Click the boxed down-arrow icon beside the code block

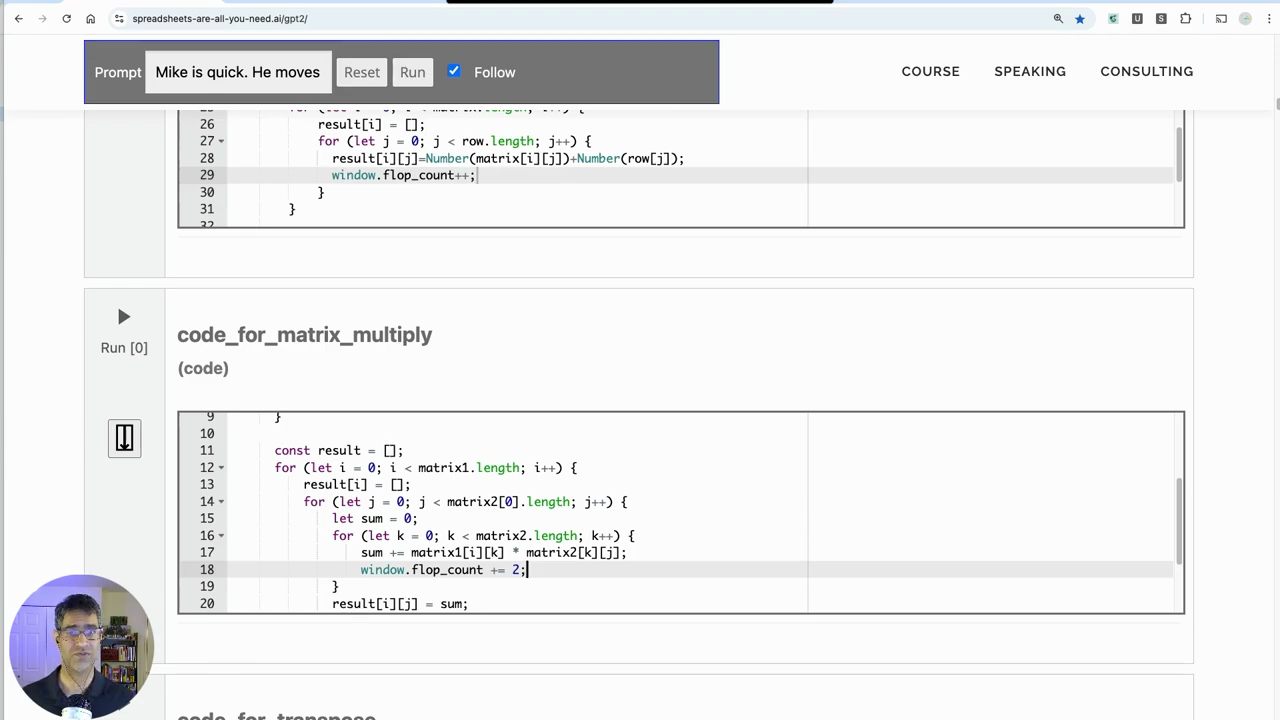pos(124,438)
